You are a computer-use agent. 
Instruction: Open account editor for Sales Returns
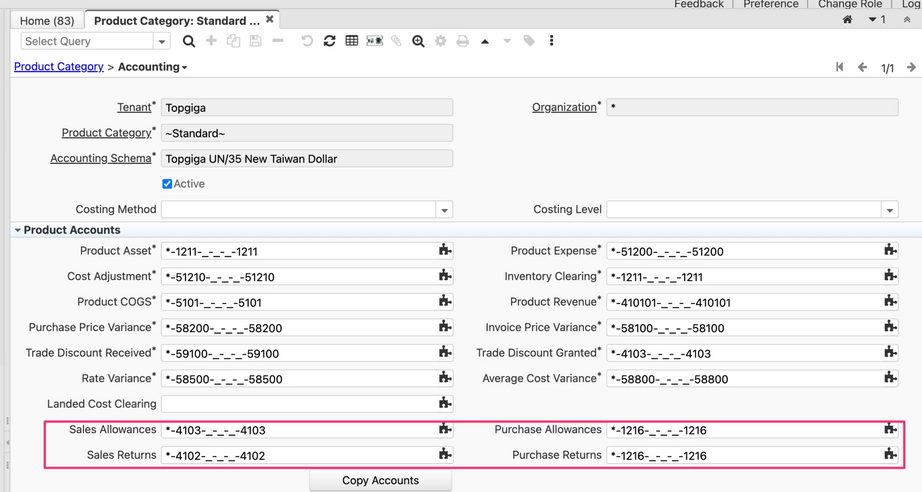pos(445,455)
